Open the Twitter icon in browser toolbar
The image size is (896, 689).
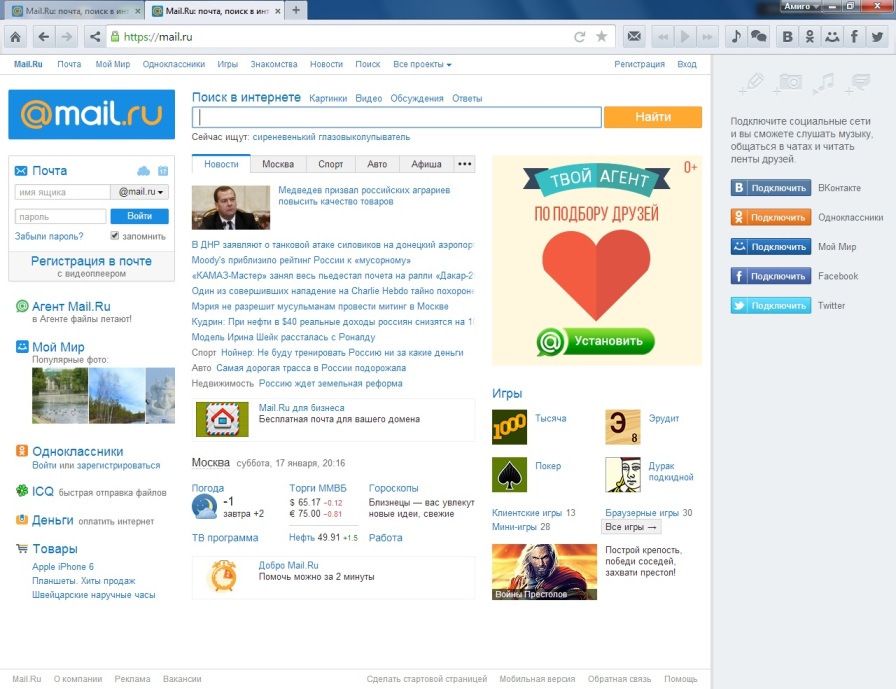pos(877,37)
